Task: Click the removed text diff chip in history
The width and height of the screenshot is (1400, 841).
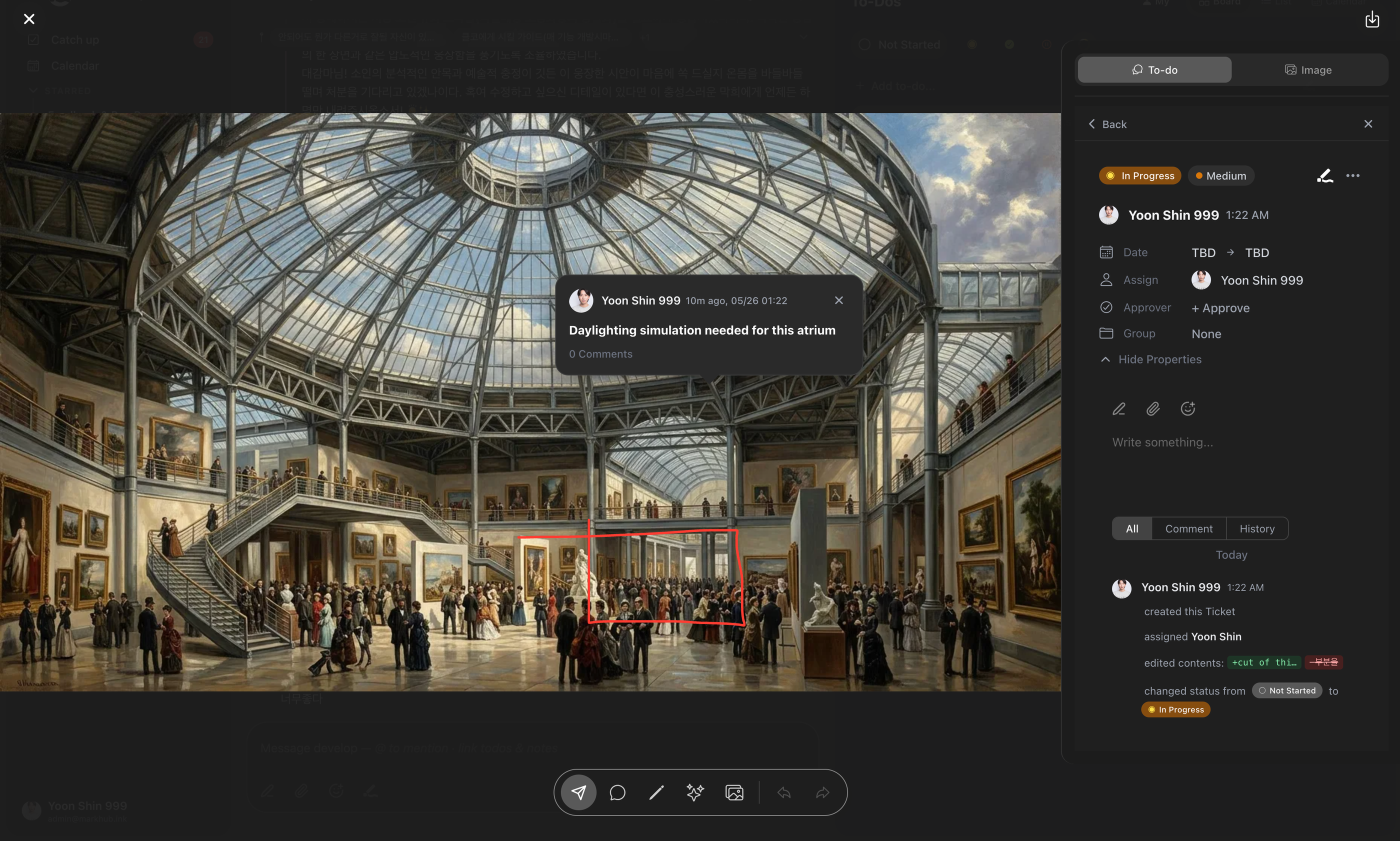Action: pyautogui.click(x=1323, y=662)
